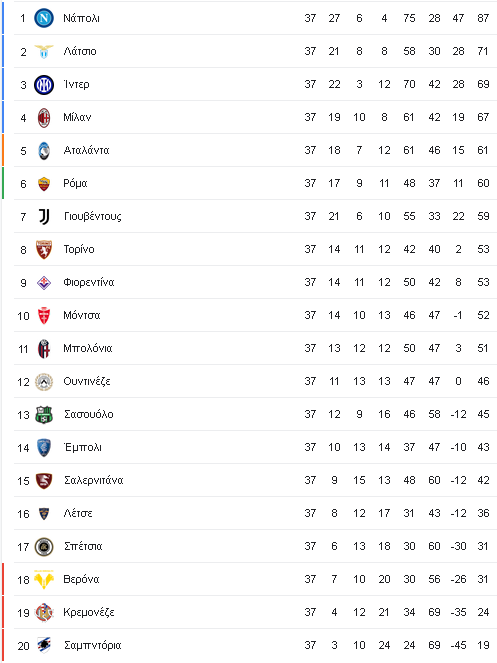The width and height of the screenshot is (497, 663).
Task: Click the Sampdoria crest icon
Action: tap(44, 645)
